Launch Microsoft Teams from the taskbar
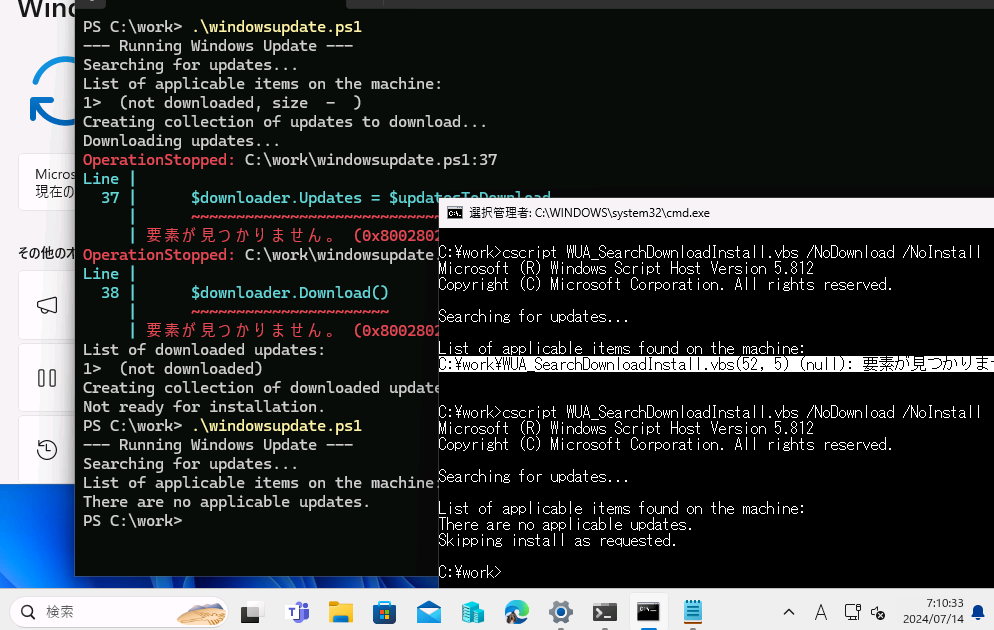This screenshot has height=630, width=994. (x=298, y=612)
